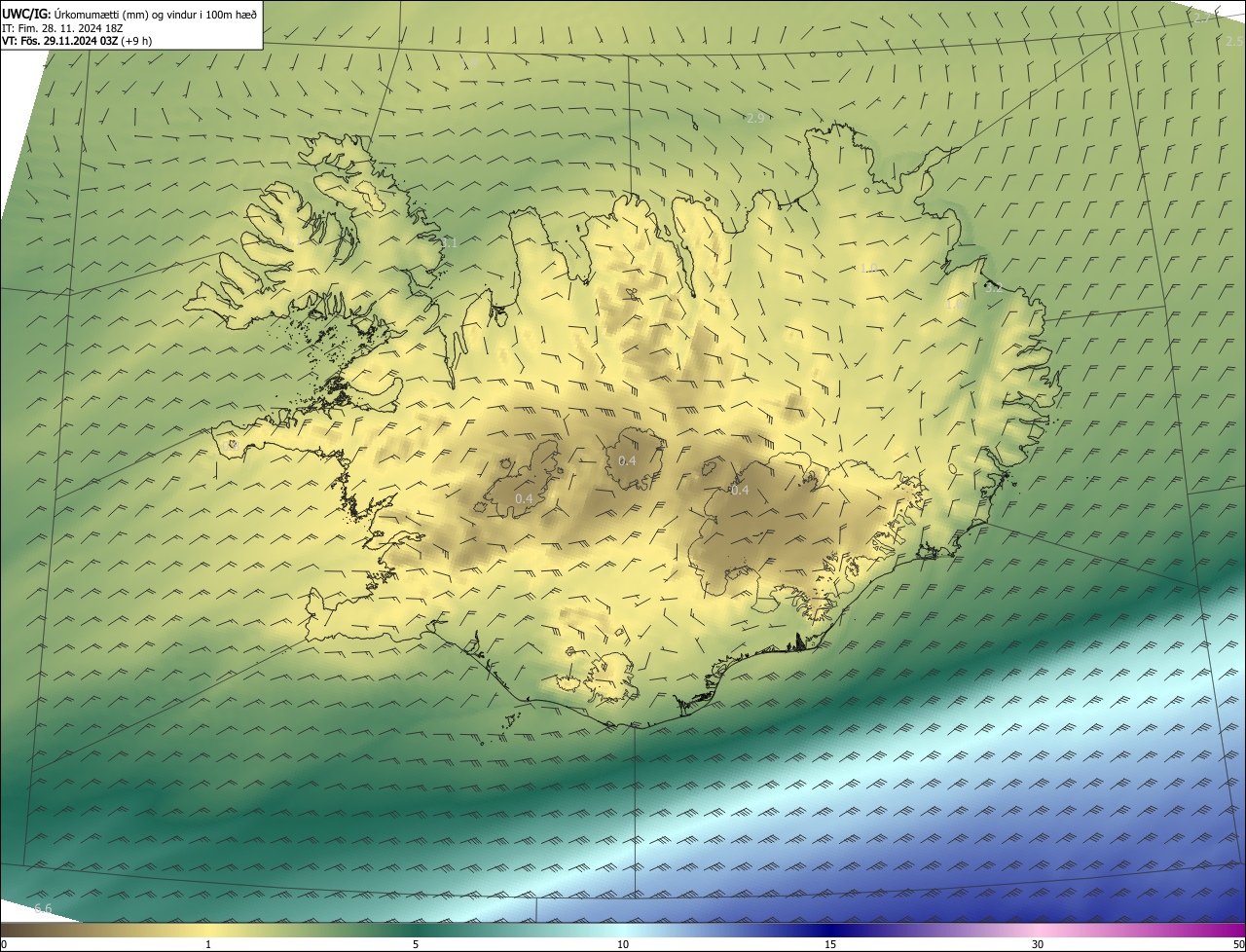
Task: Click the 1 tick label on the color scale
Action: click(x=208, y=944)
